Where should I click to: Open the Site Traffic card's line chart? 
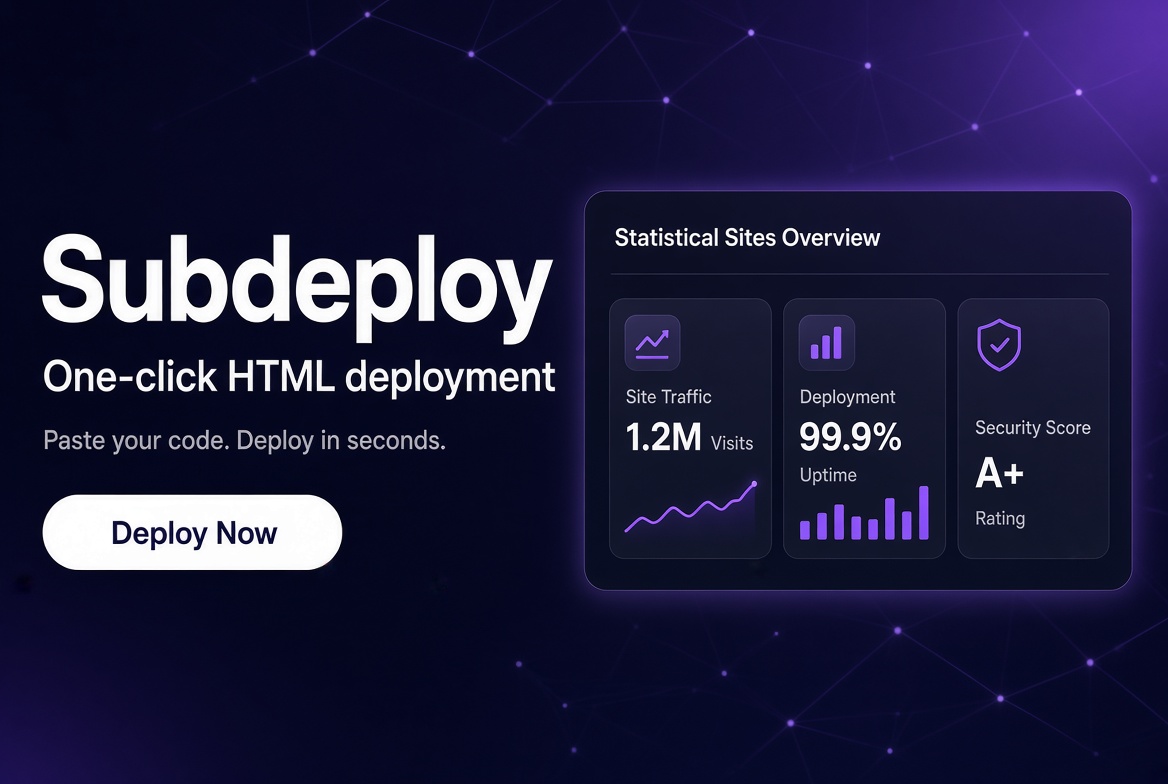coord(691,507)
